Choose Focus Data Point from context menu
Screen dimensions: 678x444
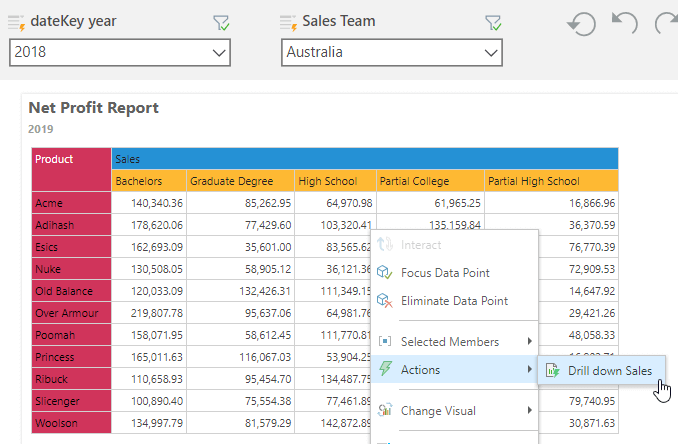(x=454, y=273)
